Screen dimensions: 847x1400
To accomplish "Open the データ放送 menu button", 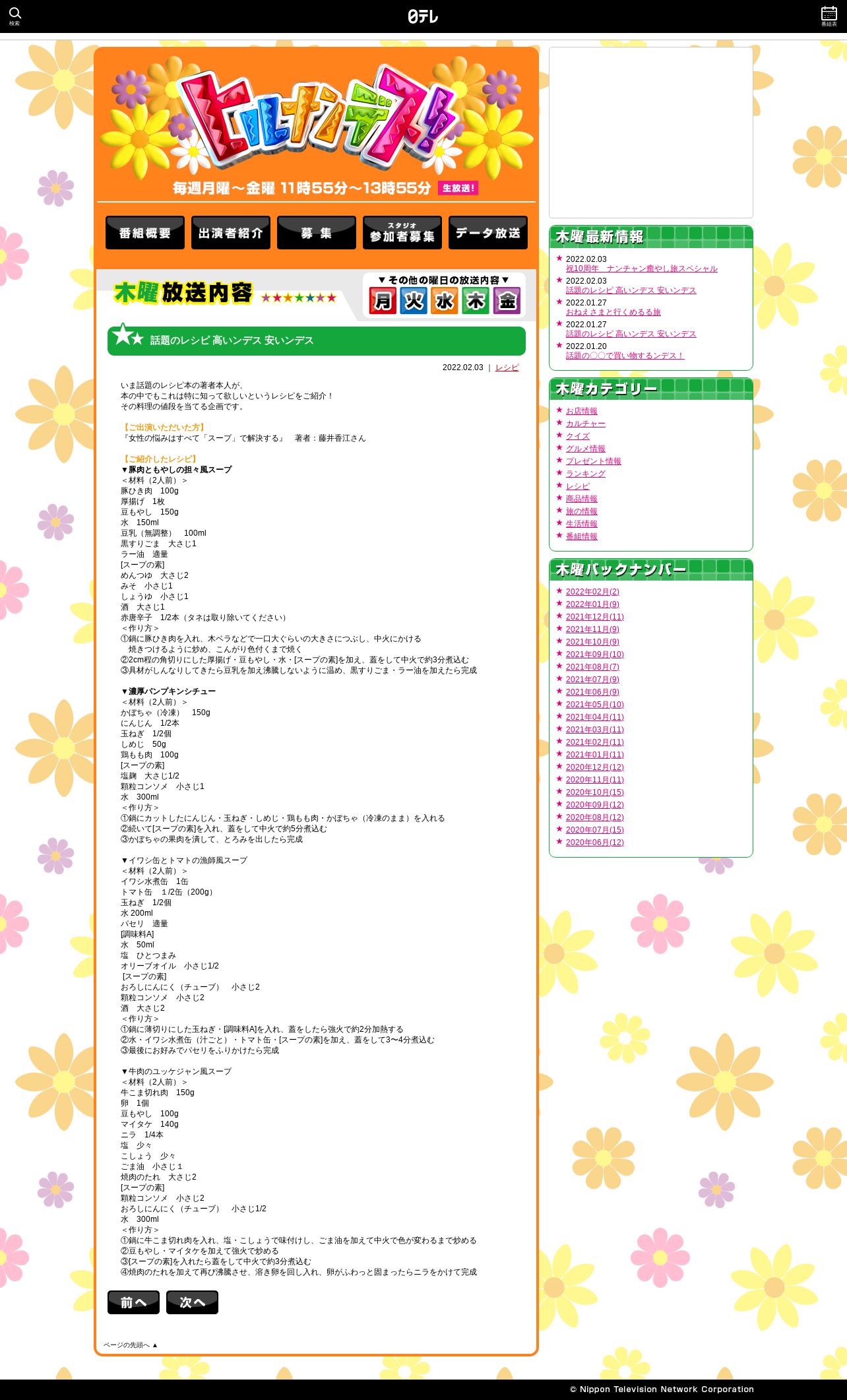I will (488, 233).
